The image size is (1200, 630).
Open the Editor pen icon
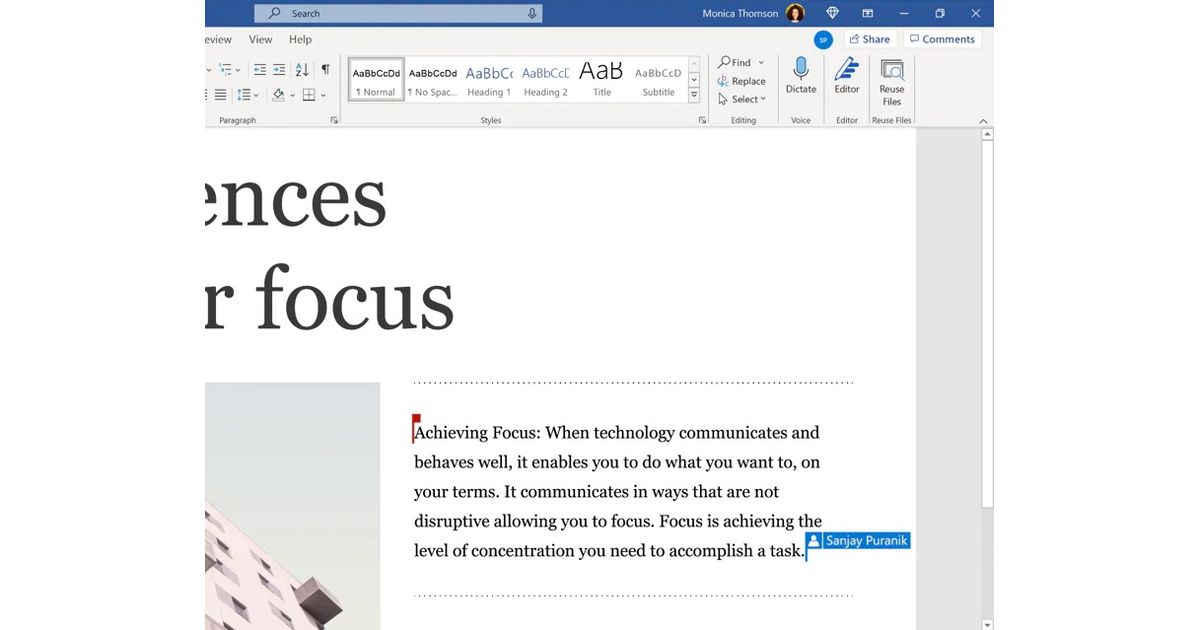coord(847,70)
